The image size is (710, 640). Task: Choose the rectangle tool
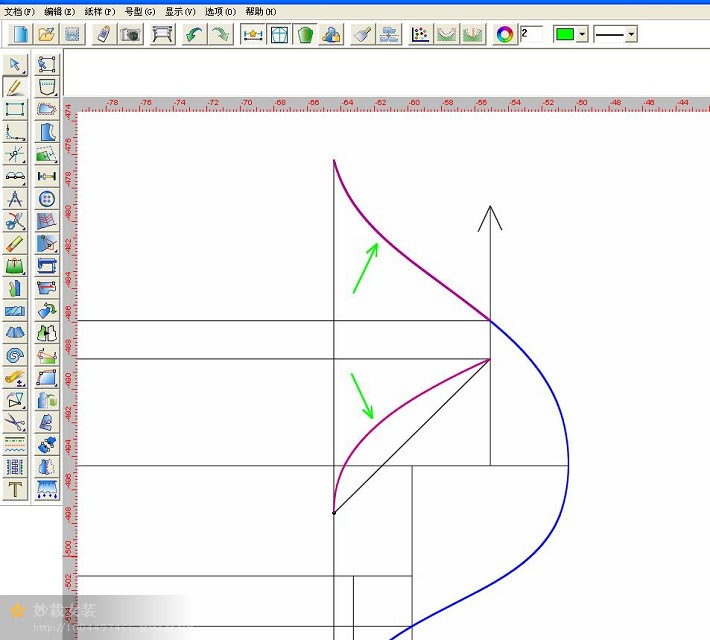pos(15,109)
